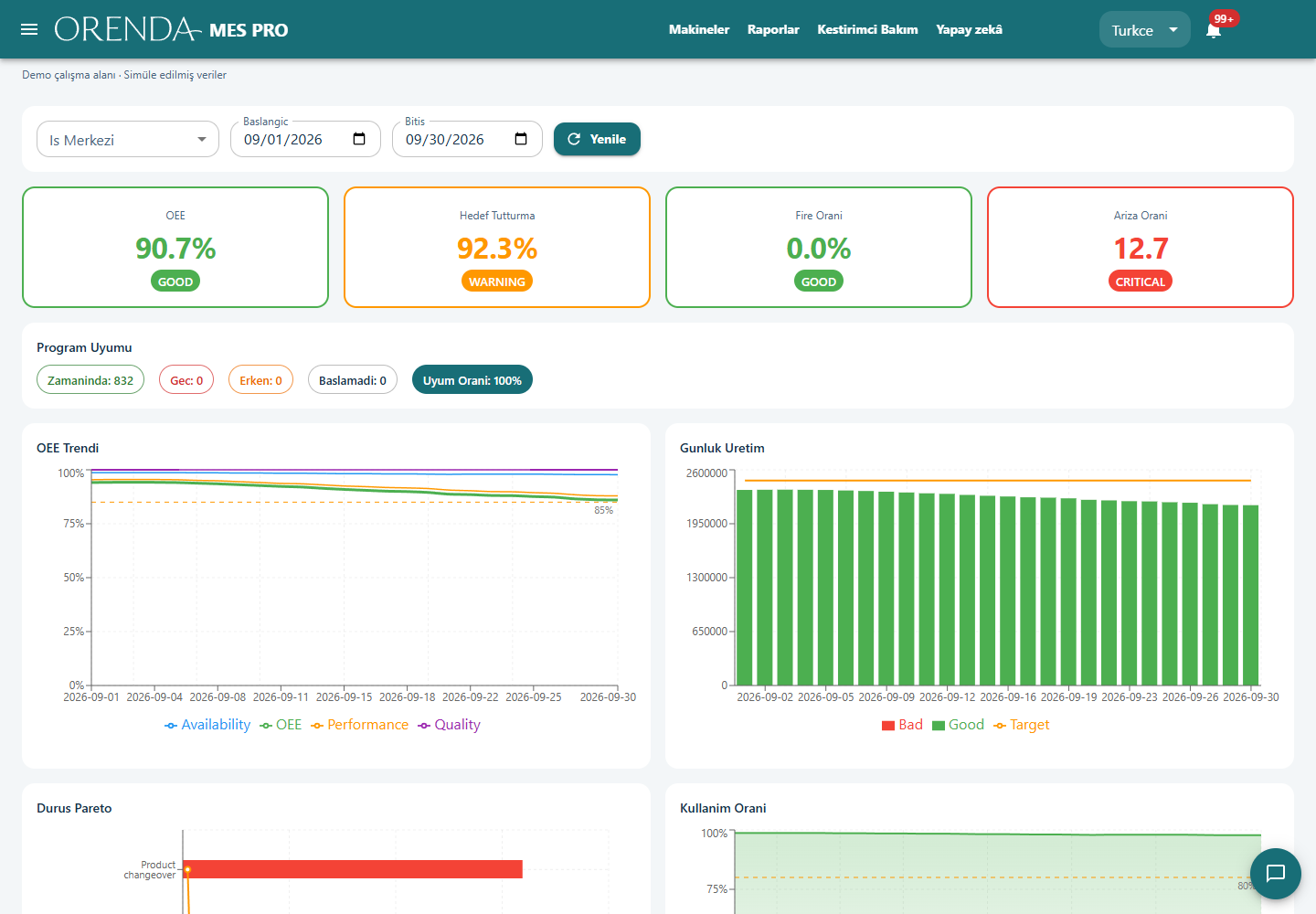The width and height of the screenshot is (1316, 914).
Task: Click the Product changeover bar in Durus Pareto
Action: point(353,869)
